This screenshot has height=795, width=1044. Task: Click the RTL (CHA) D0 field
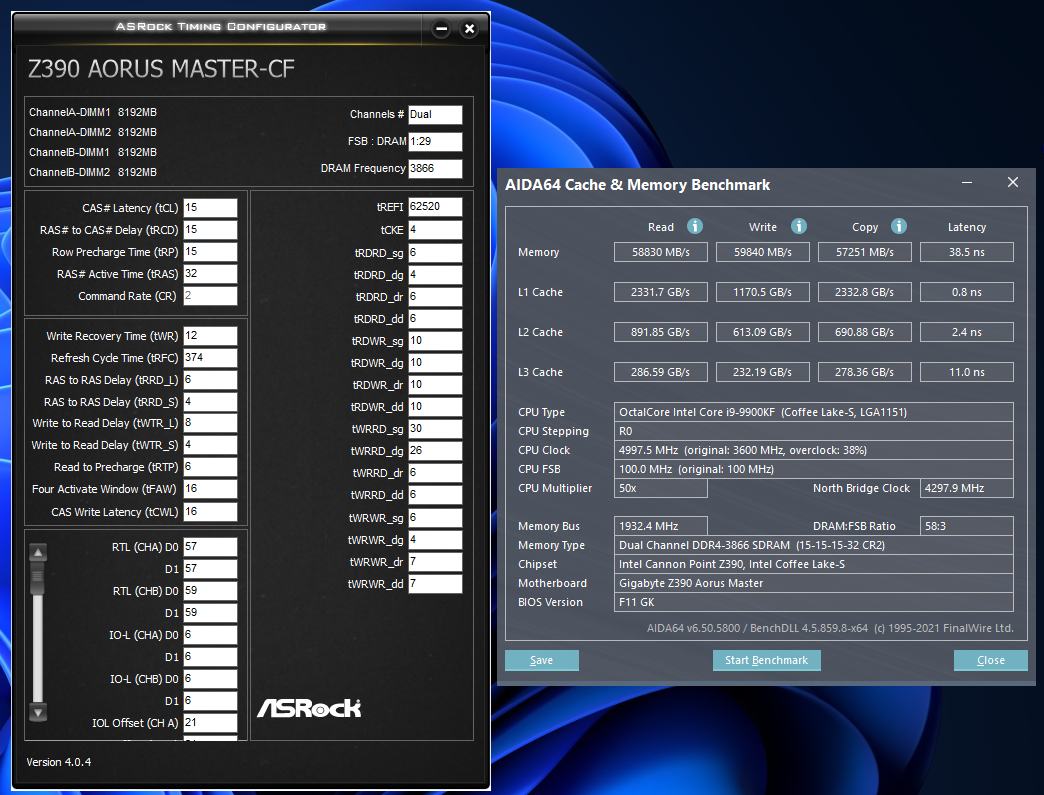point(210,547)
